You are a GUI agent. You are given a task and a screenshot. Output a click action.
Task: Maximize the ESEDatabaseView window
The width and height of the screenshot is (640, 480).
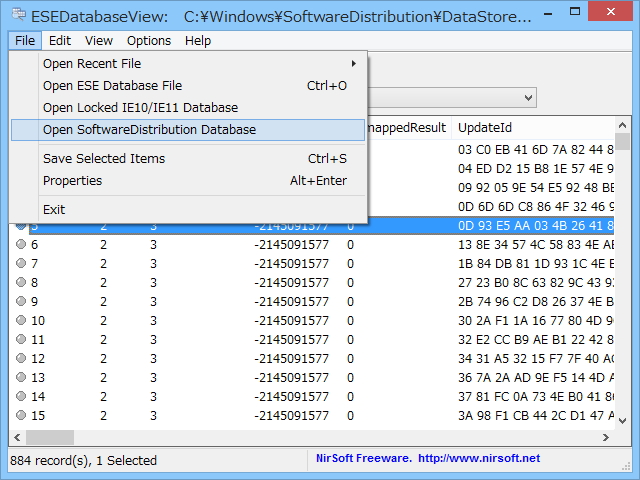click(575, 12)
